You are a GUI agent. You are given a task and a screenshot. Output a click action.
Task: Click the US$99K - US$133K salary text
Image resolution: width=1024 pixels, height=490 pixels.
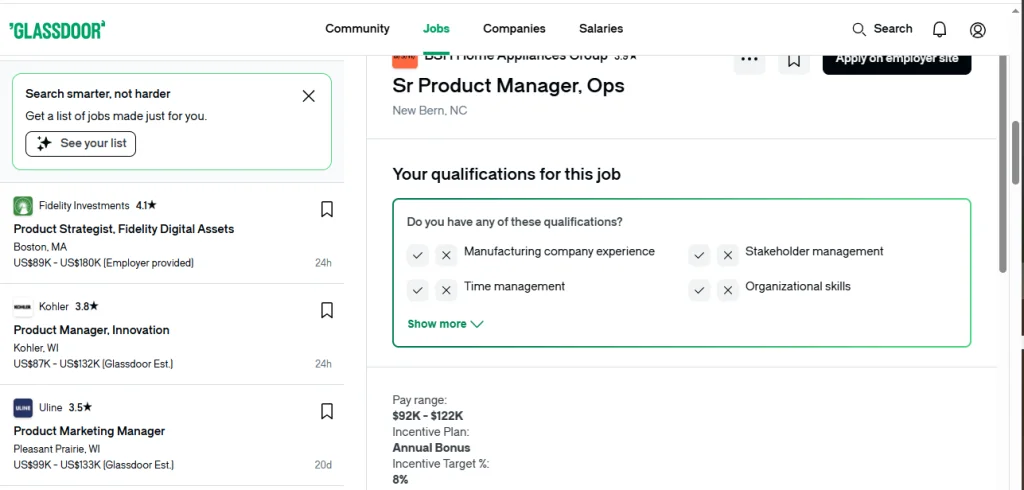93,465
